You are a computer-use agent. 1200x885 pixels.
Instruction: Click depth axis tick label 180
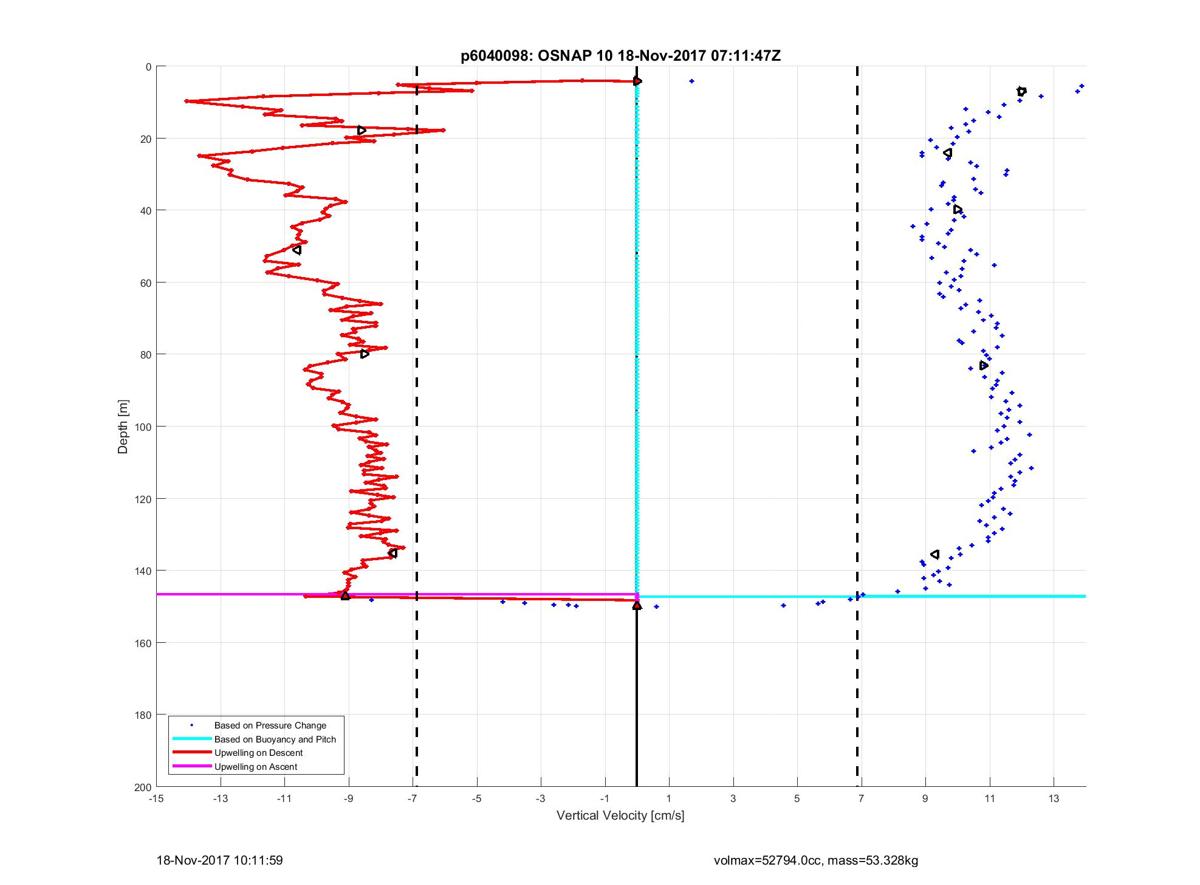[141, 715]
